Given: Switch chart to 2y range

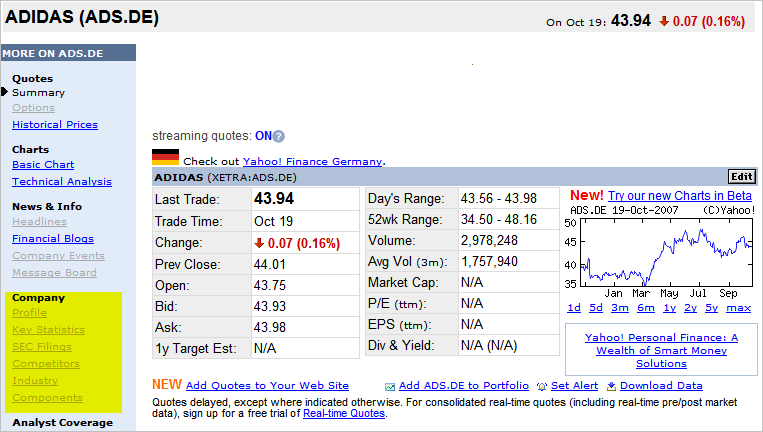Looking at the screenshot, I should tap(690, 307).
